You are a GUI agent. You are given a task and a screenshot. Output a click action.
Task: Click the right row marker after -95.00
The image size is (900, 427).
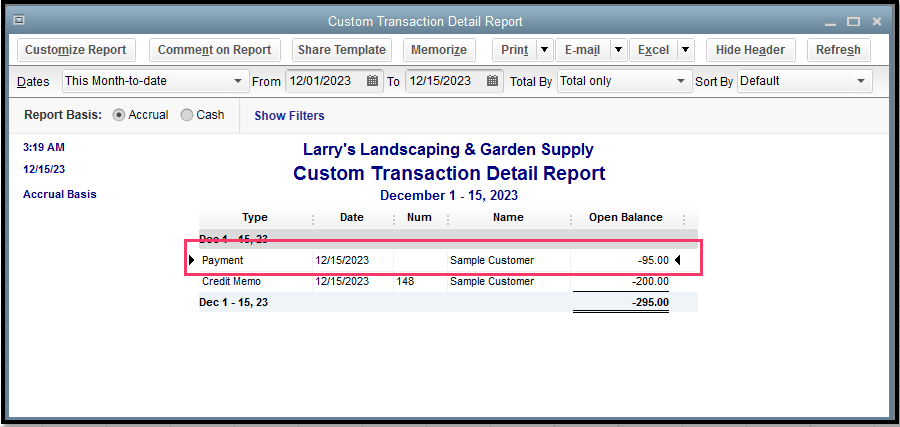677,261
